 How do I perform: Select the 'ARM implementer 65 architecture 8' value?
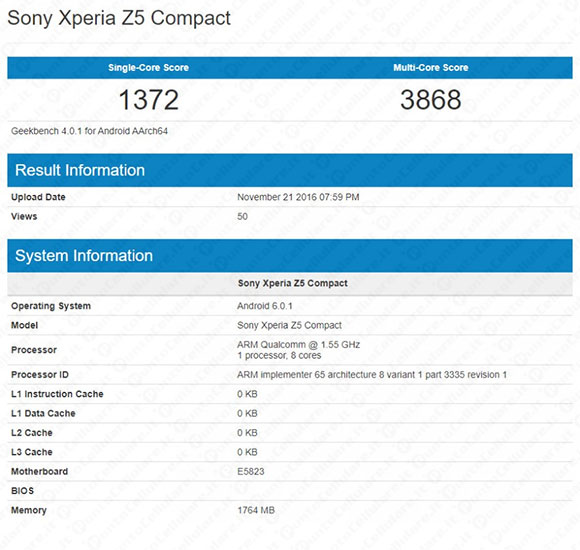(x=372, y=375)
